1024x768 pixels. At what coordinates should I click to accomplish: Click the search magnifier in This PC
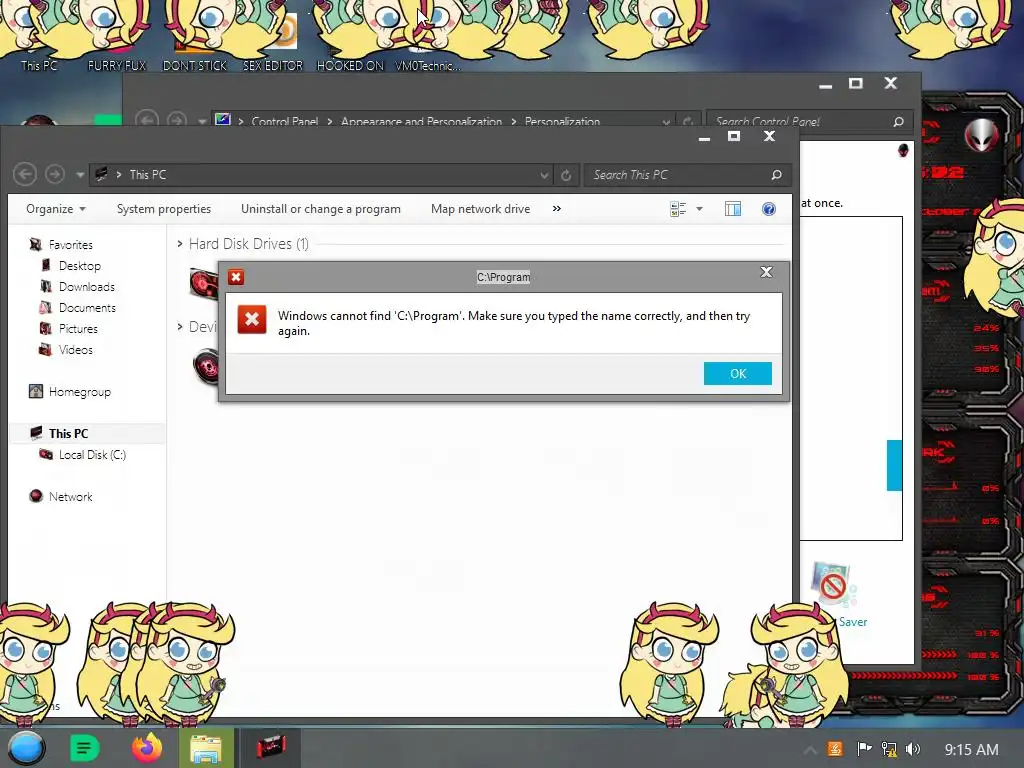tap(776, 175)
